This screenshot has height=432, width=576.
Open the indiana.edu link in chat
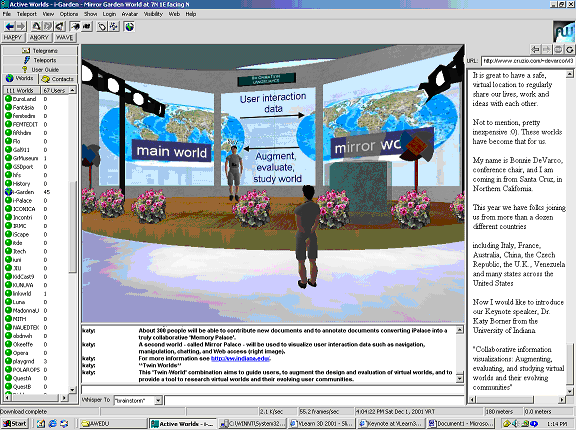coord(241,359)
